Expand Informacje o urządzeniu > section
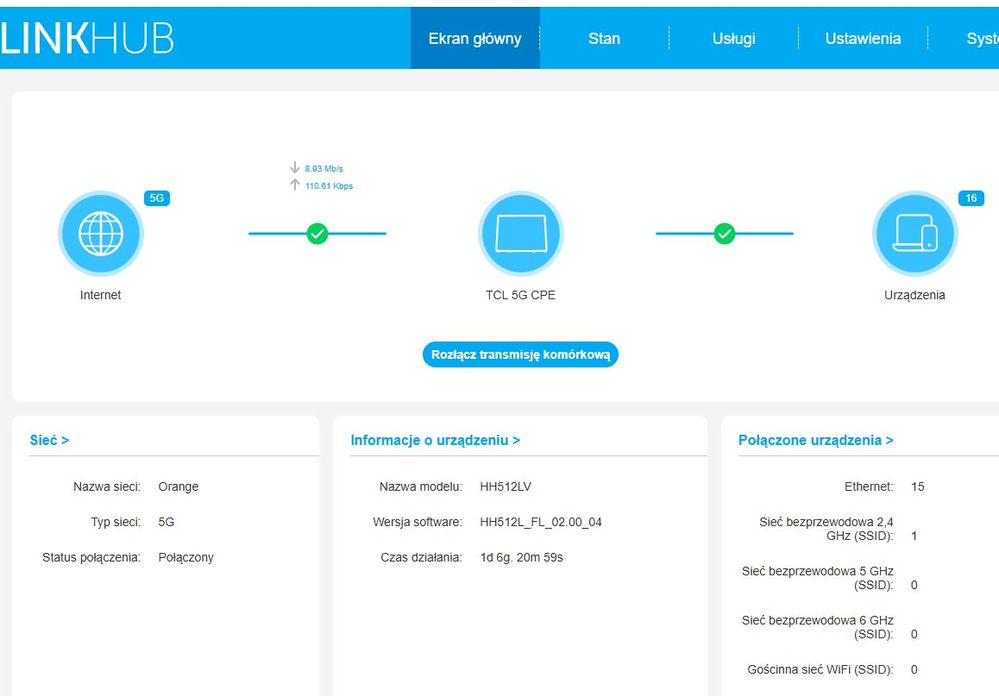 (435, 440)
